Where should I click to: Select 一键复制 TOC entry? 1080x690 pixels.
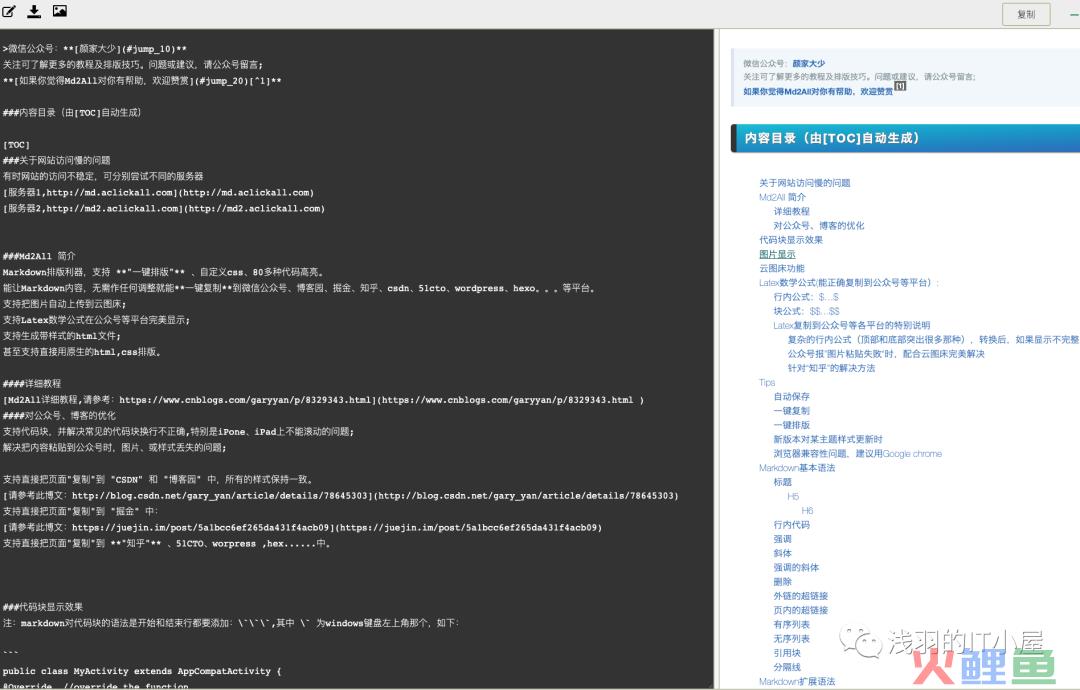click(791, 411)
